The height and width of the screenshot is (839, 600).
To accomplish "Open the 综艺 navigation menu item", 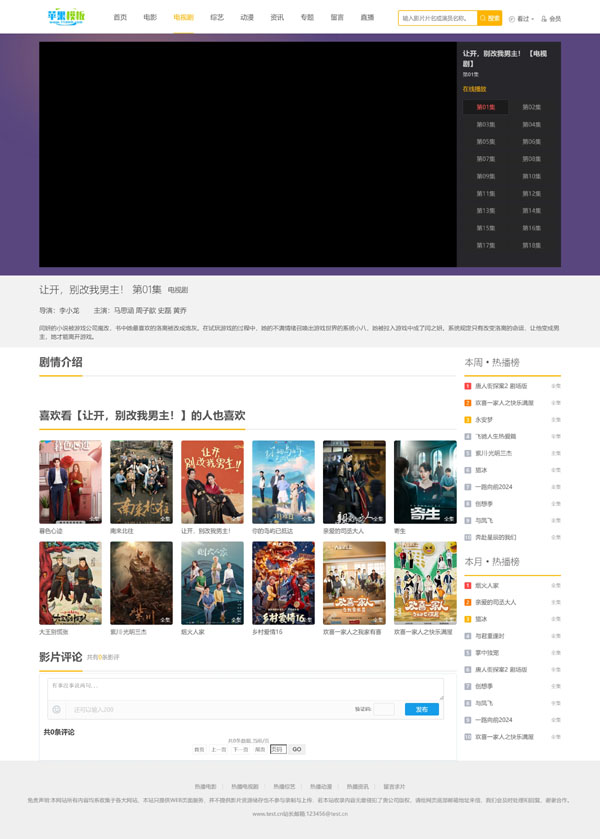I will click(x=217, y=17).
